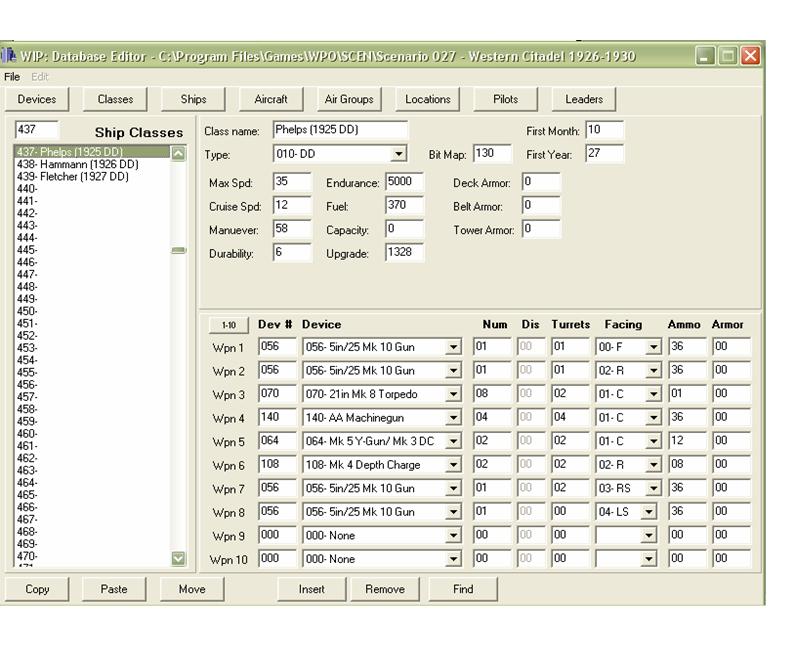Expand the Wpn 6 Depth Charge dropdown
The height and width of the screenshot is (672, 796).
pyautogui.click(x=453, y=465)
